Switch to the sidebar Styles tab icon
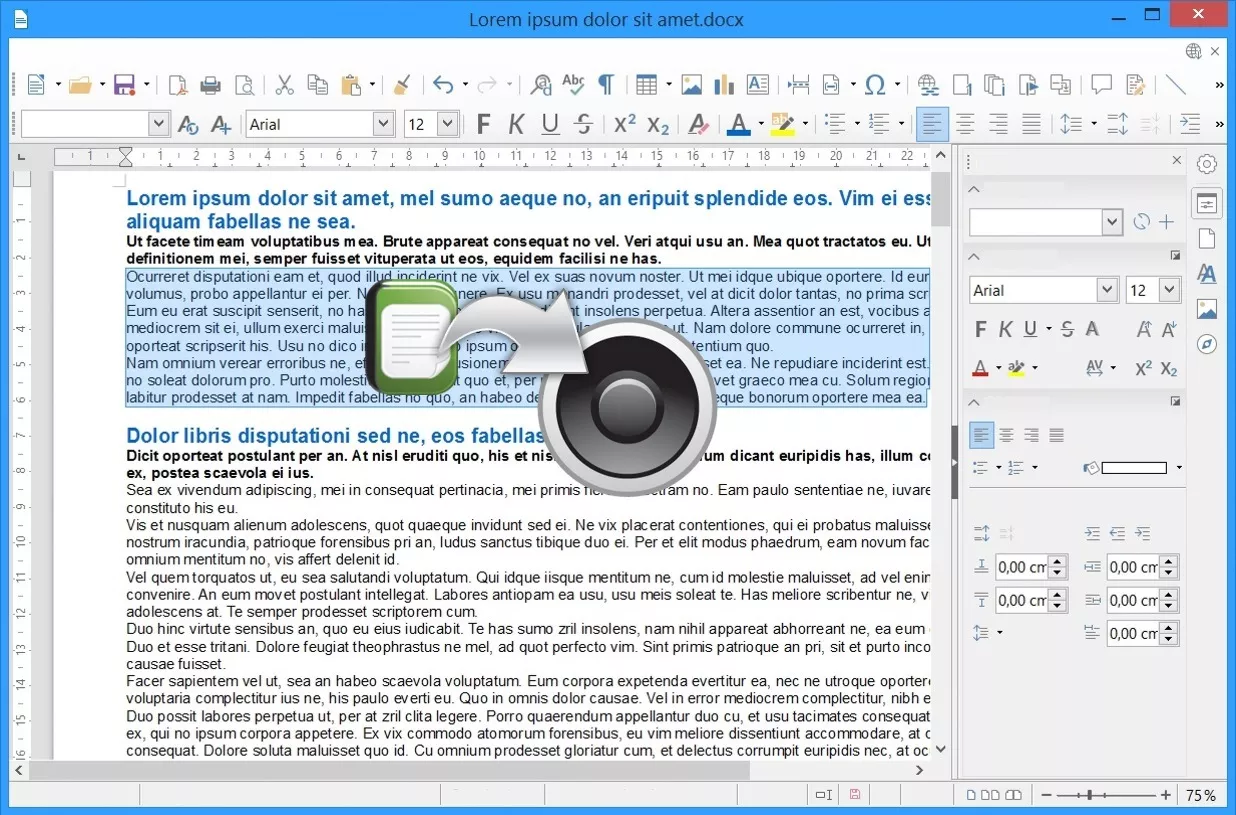Image resolution: width=1236 pixels, height=815 pixels. [x=1207, y=274]
